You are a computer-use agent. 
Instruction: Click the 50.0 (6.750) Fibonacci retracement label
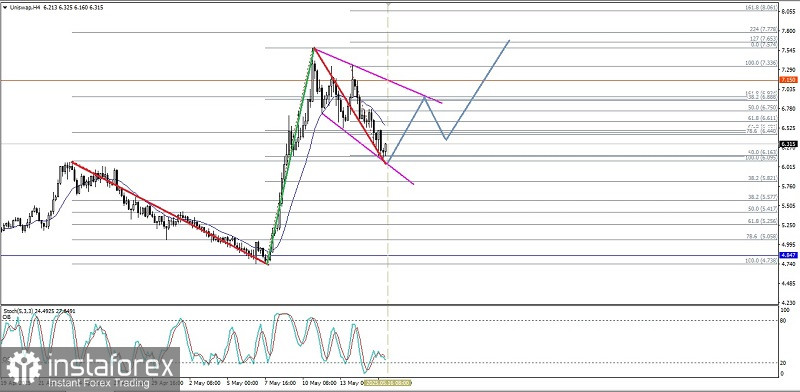coord(762,108)
